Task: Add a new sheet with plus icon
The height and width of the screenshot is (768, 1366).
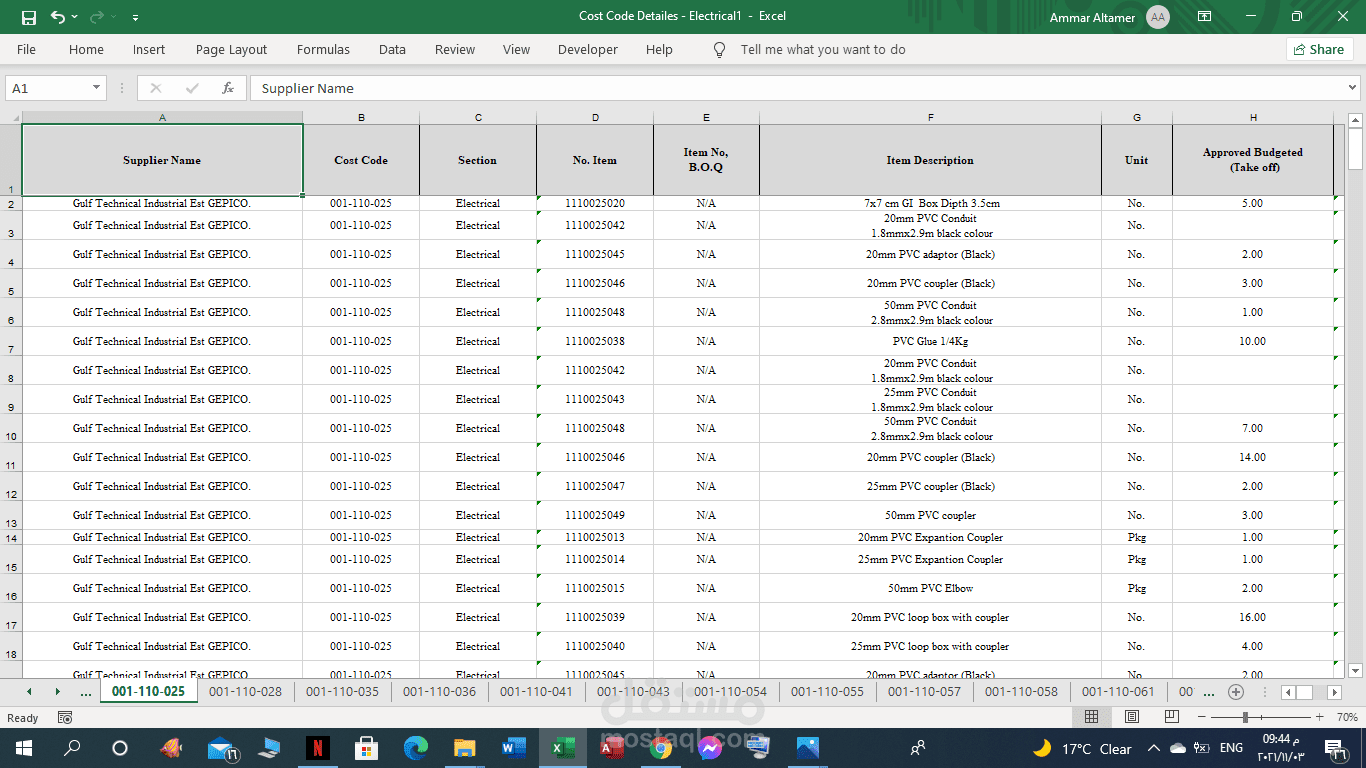Action: (x=1236, y=692)
